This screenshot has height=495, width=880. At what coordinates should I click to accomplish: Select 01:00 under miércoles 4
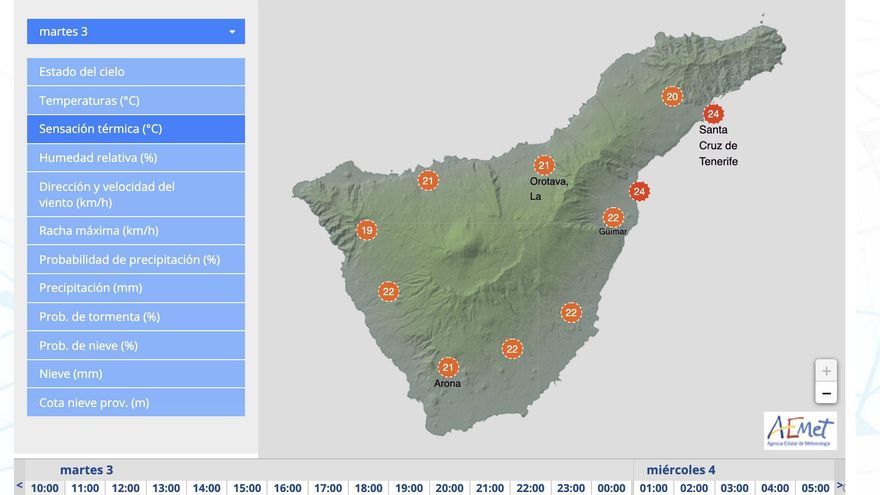[654, 488]
